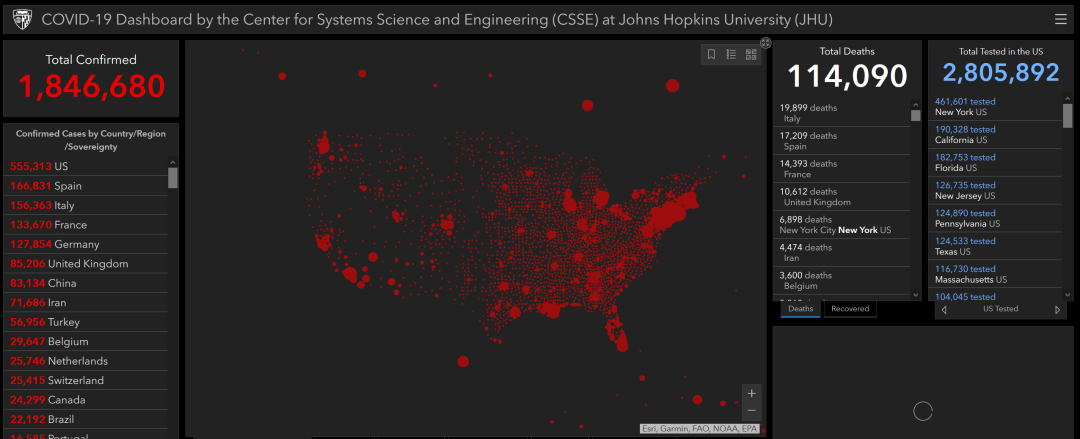
Task: Open basemap gallery grid icon
Action: [x=751, y=54]
